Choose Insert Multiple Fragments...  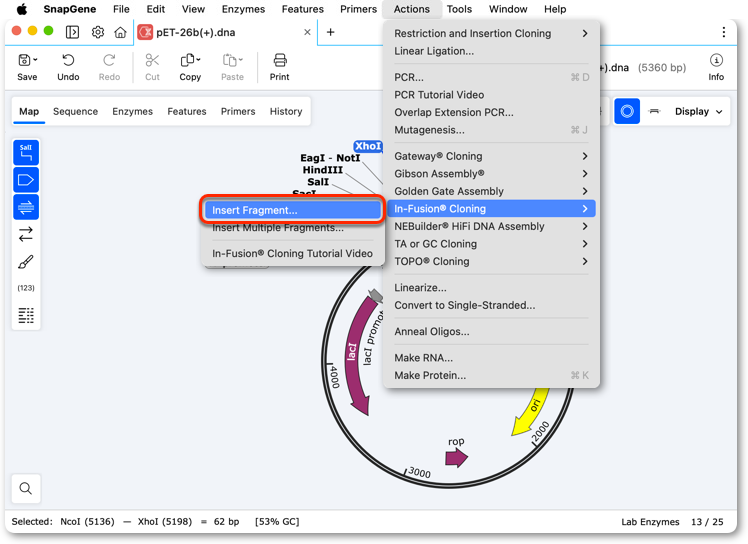293,228
